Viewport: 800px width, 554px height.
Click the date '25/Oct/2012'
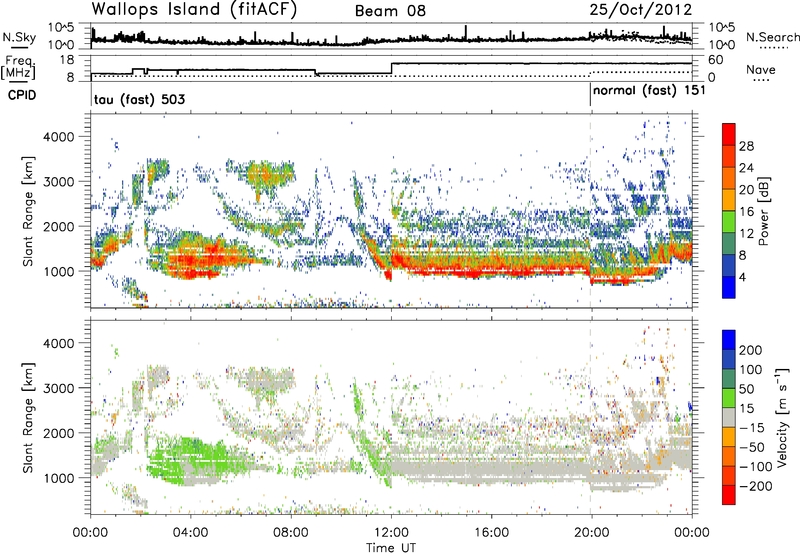[641, 10]
